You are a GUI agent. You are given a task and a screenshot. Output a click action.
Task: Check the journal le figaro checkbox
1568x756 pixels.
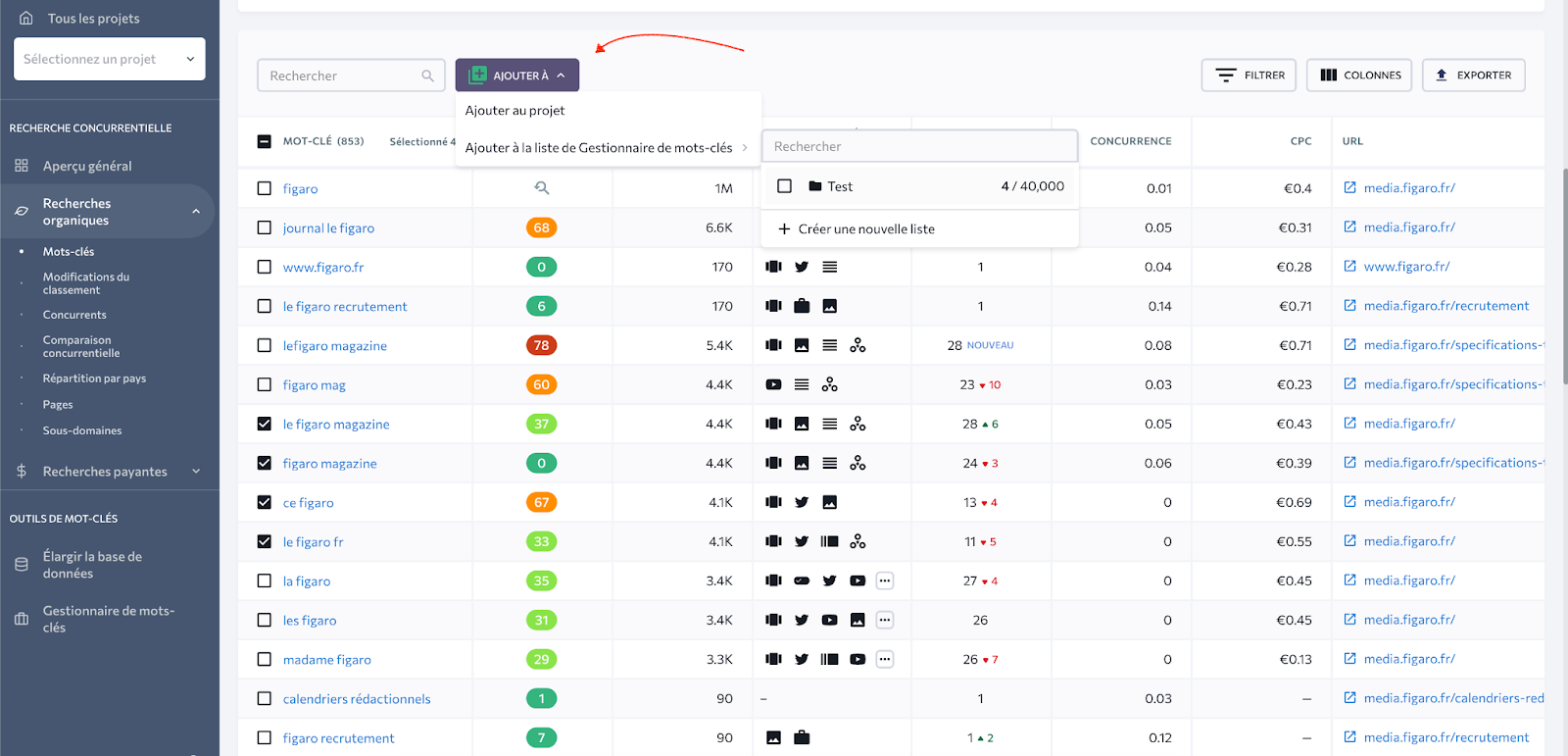(264, 227)
